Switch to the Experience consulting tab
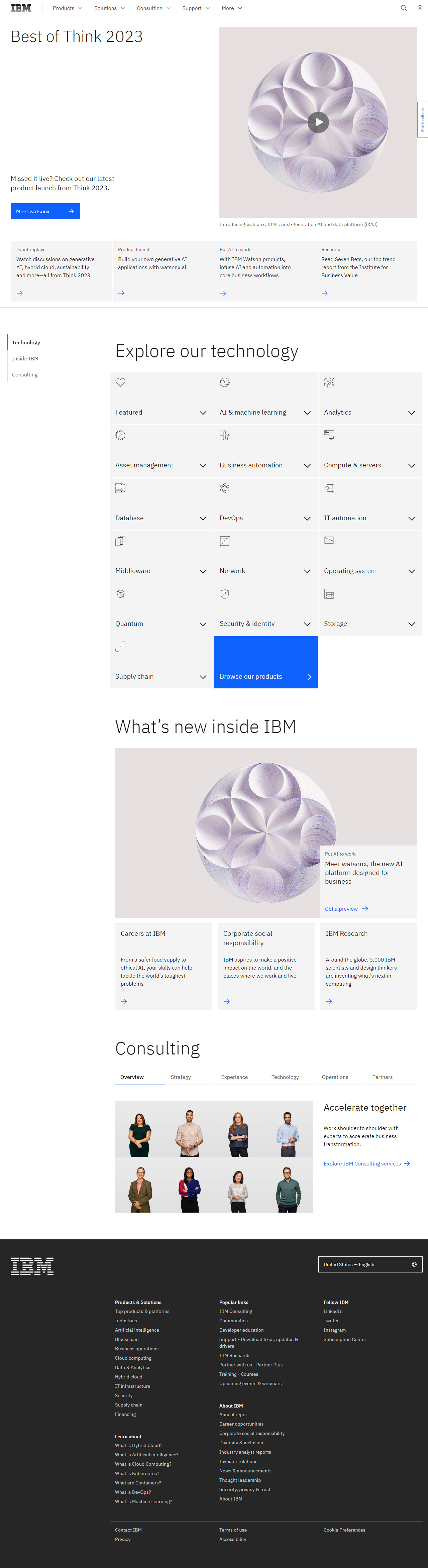 click(x=234, y=1077)
